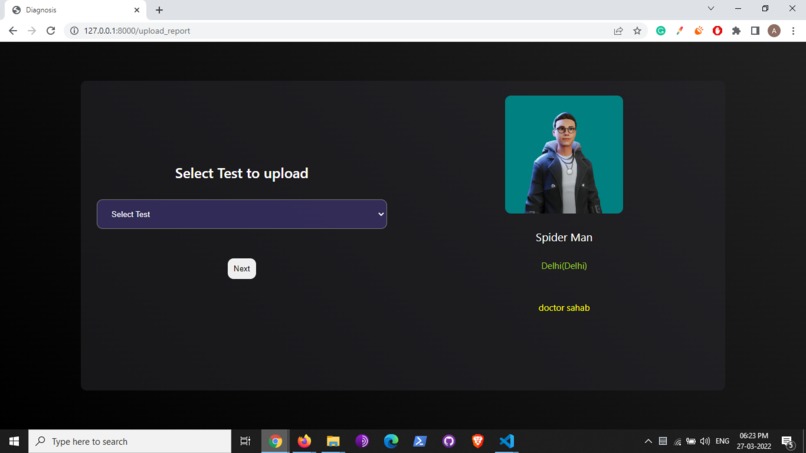Click the Chrome taskbar icon

pos(275,441)
